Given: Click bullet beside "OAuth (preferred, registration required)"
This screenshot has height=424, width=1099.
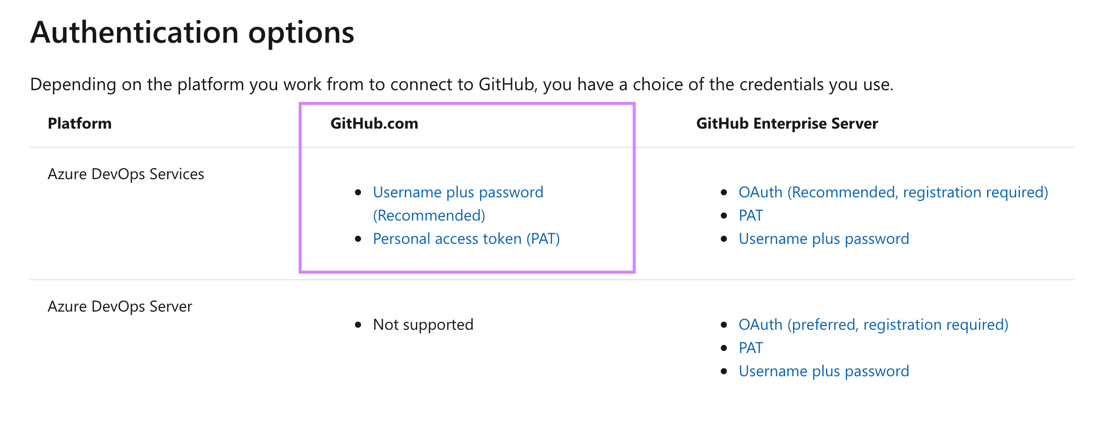Looking at the screenshot, I should click(724, 325).
